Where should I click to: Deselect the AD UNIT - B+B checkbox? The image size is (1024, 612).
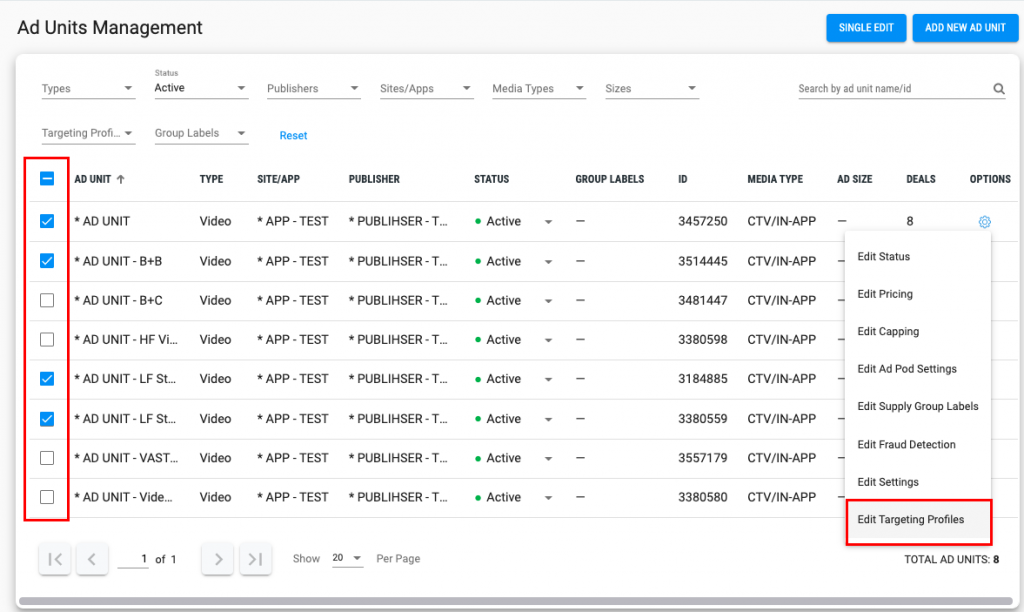click(46, 261)
